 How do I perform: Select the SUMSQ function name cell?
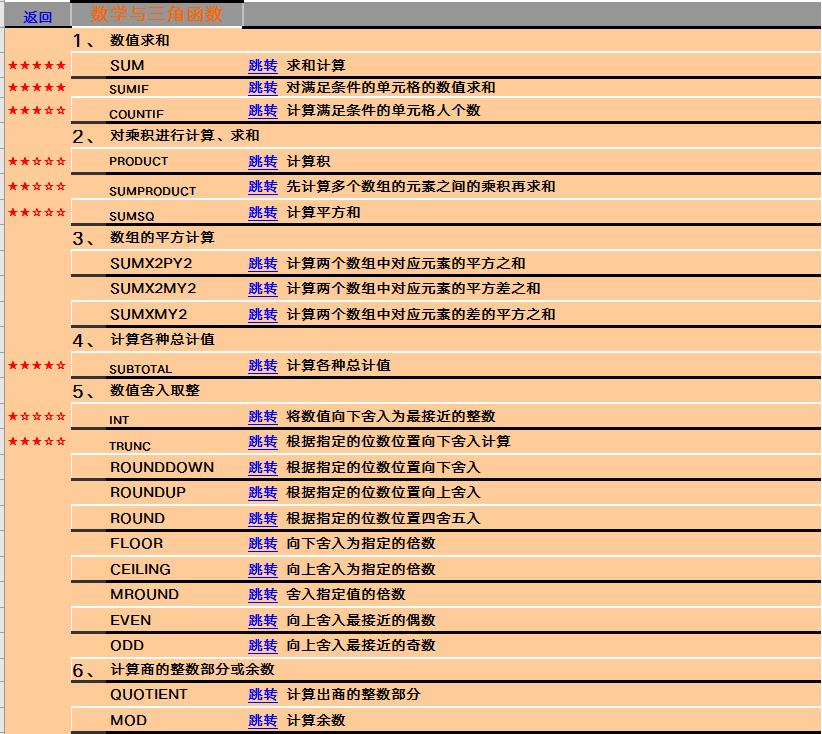[x=132, y=216]
